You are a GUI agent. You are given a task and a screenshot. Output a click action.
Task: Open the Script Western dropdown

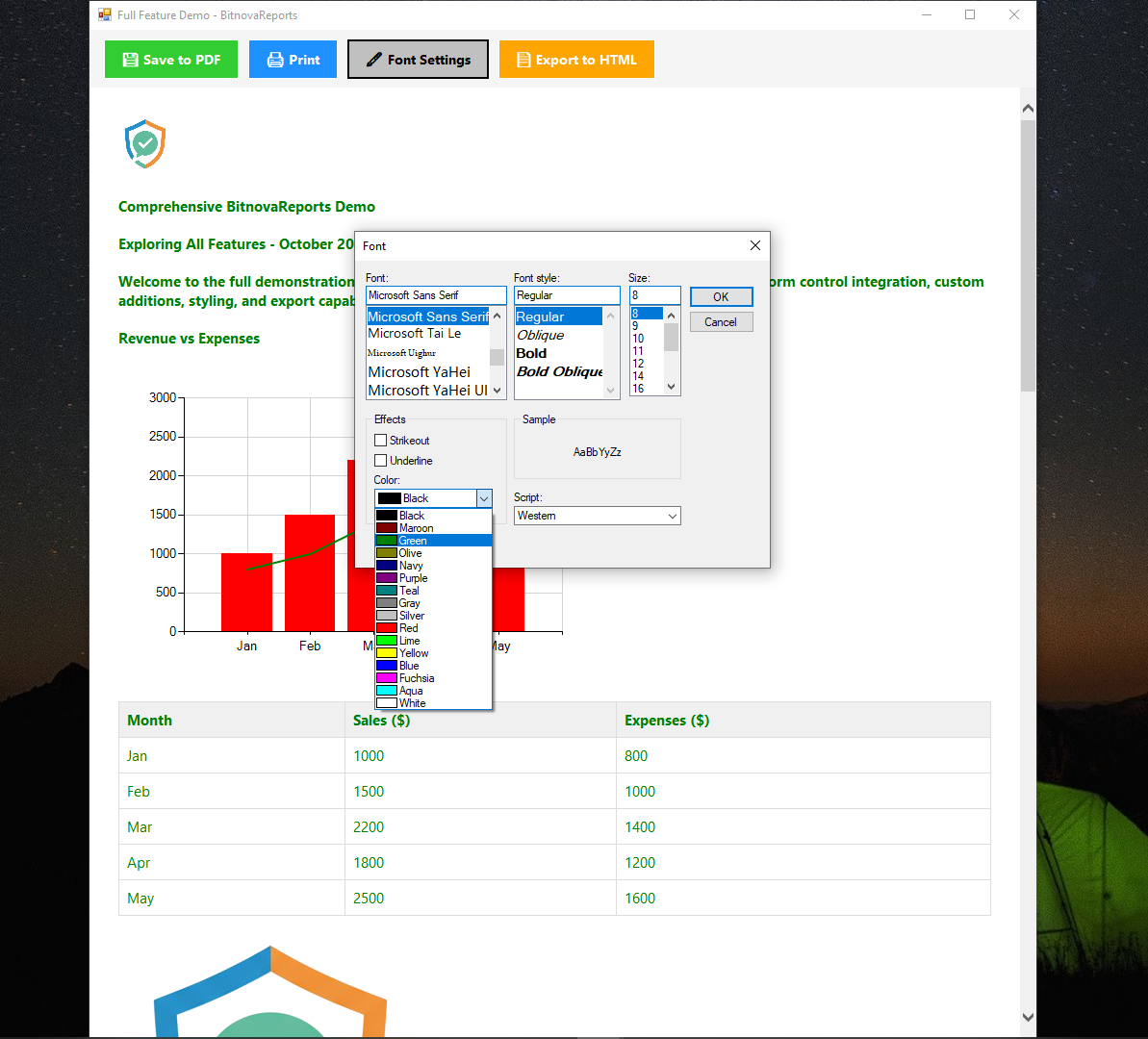pyautogui.click(x=598, y=516)
